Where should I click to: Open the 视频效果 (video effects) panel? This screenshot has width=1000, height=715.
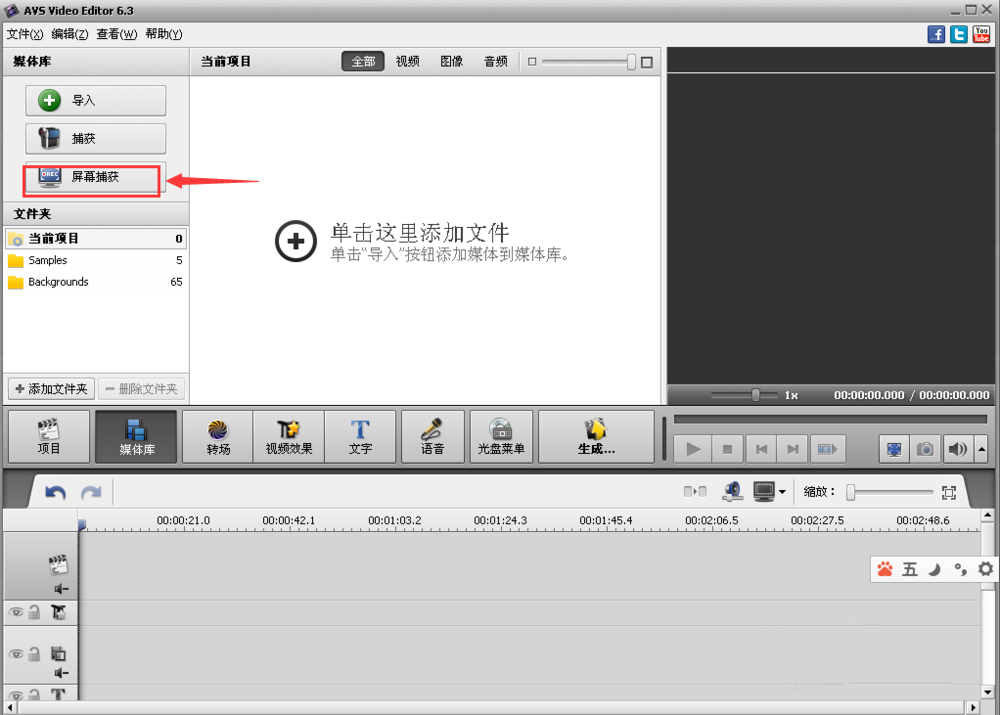click(x=288, y=436)
